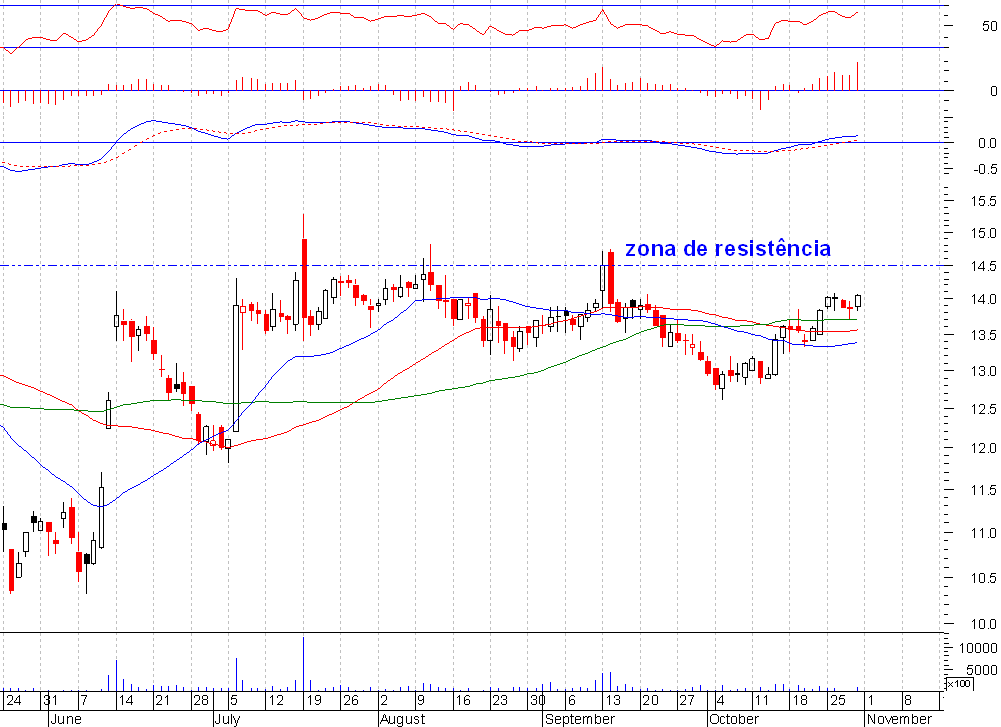Click the x100 volume multiplier label
1001x727 pixels.
958,684
